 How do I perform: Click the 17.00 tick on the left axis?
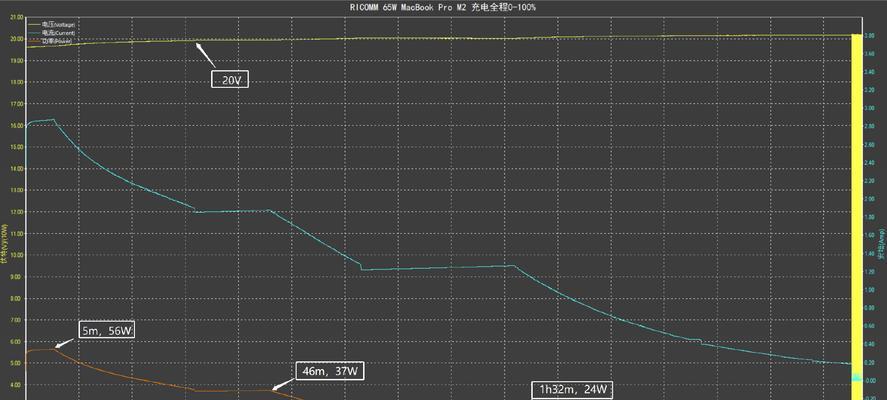[16, 104]
